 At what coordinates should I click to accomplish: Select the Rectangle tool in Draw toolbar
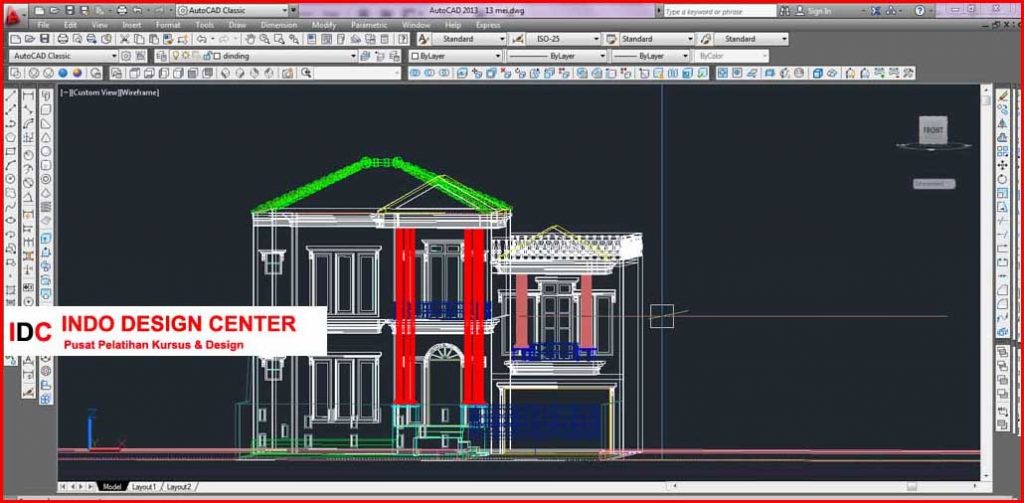click(x=11, y=152)
